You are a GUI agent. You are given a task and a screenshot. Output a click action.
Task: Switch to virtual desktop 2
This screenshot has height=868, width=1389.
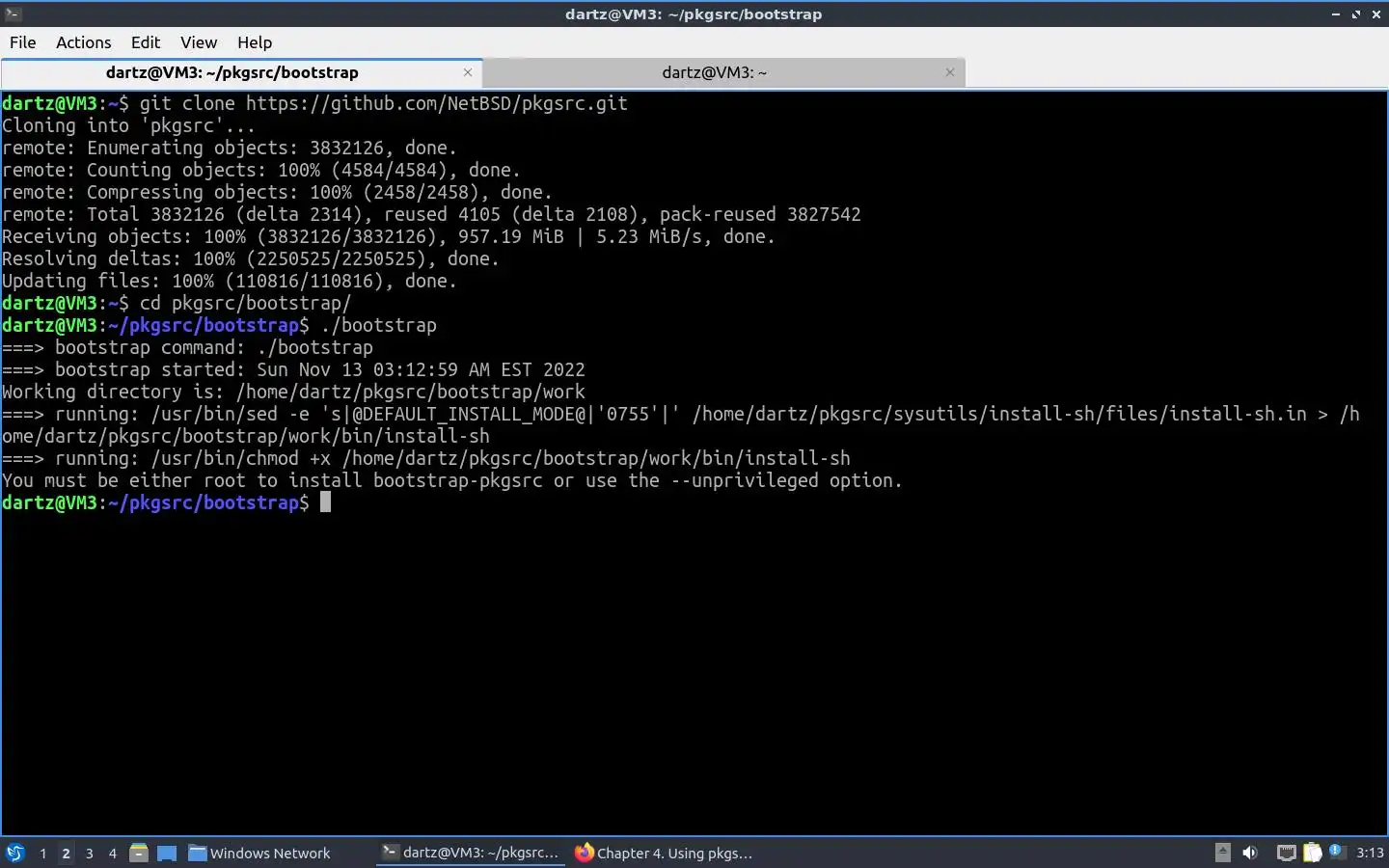point(66,853)
